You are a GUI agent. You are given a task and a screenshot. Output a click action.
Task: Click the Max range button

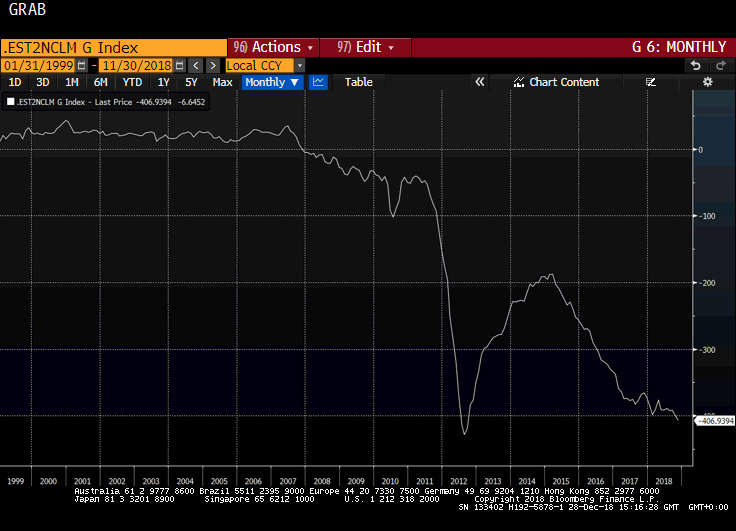coord(222,82)
